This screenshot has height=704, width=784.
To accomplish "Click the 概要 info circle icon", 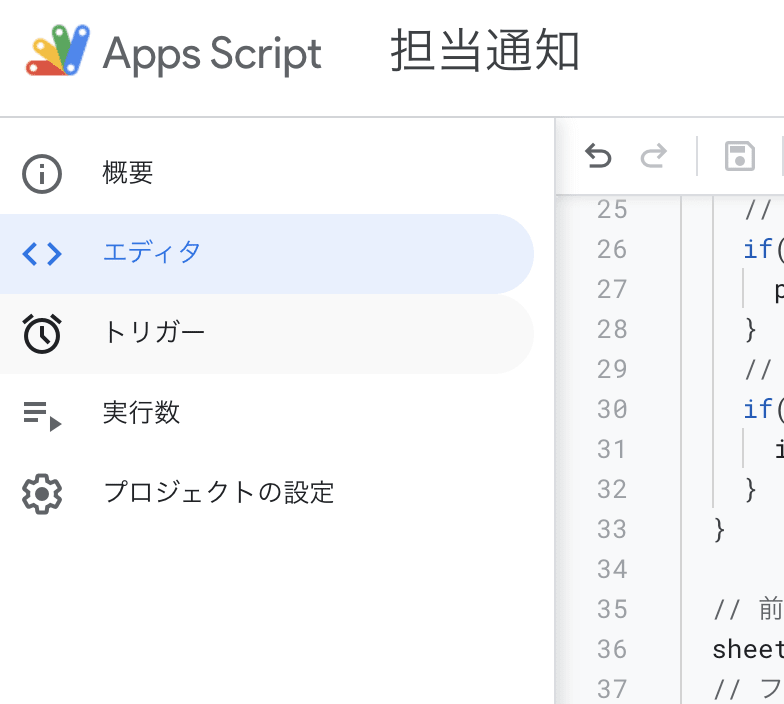I will point(42,174).
